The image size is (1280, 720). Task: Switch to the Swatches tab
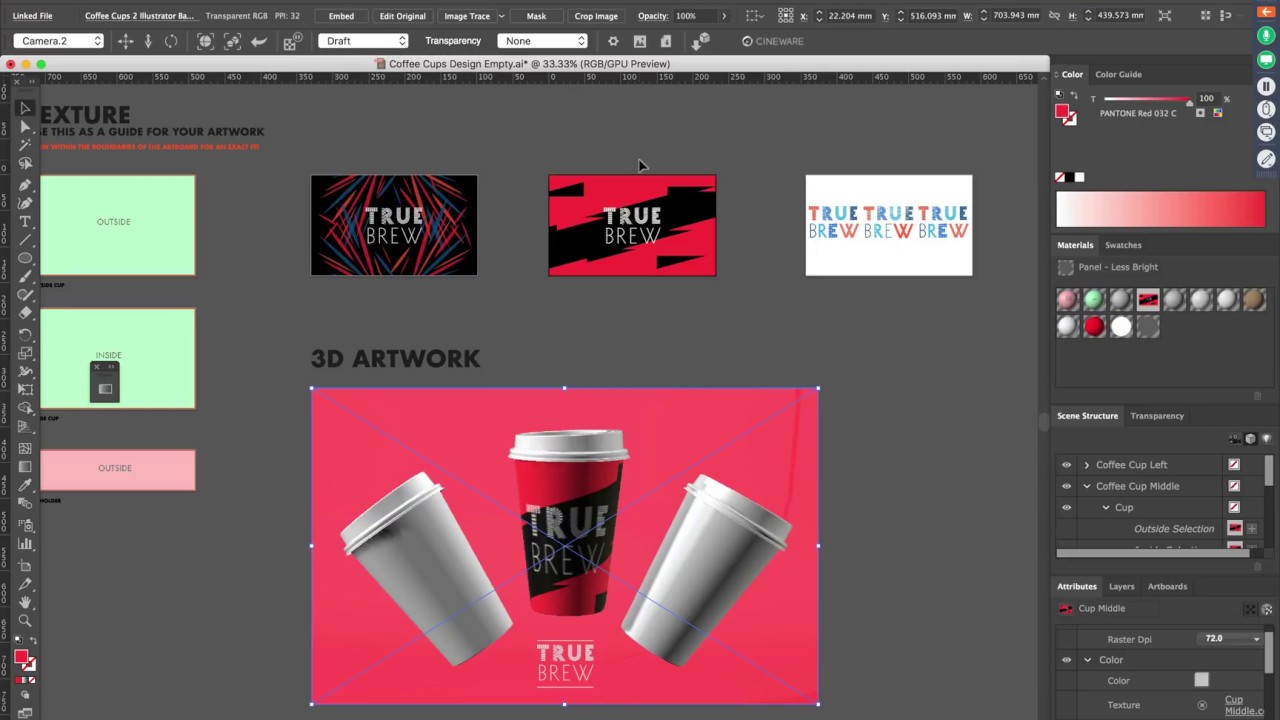[x=1123, y=245]
